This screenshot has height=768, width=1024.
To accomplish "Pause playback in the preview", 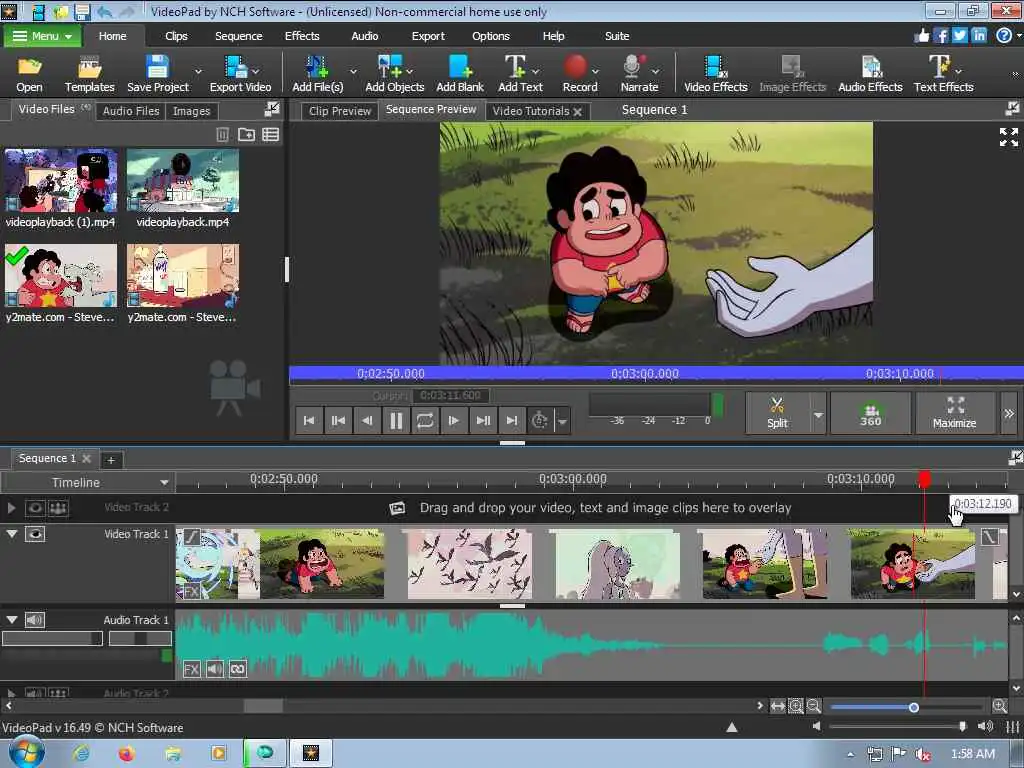I will 396,421.
